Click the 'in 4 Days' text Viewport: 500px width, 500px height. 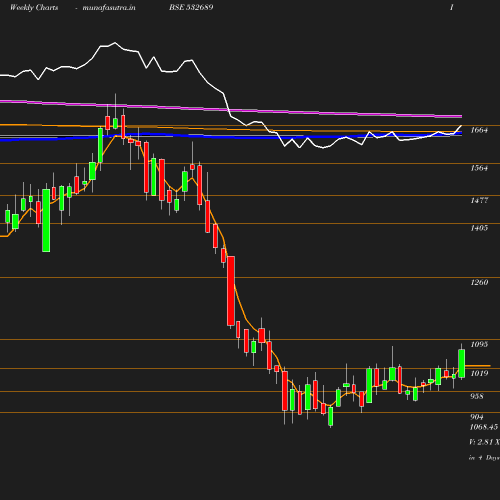[484, 458]
